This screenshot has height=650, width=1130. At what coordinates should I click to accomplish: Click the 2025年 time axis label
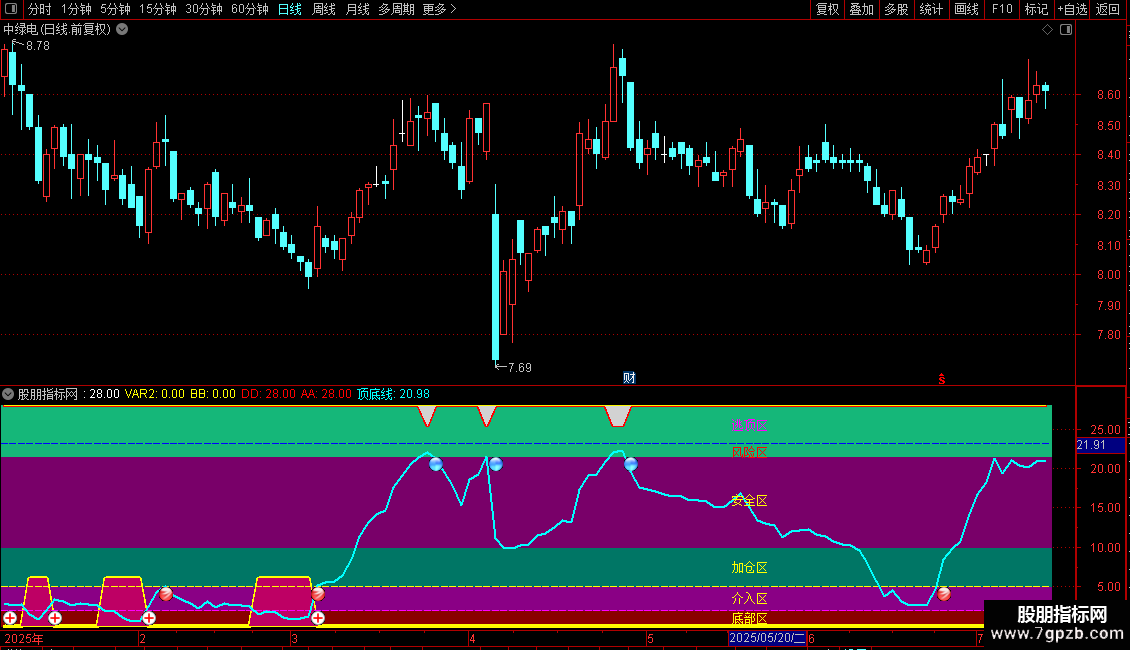point(24,638)
